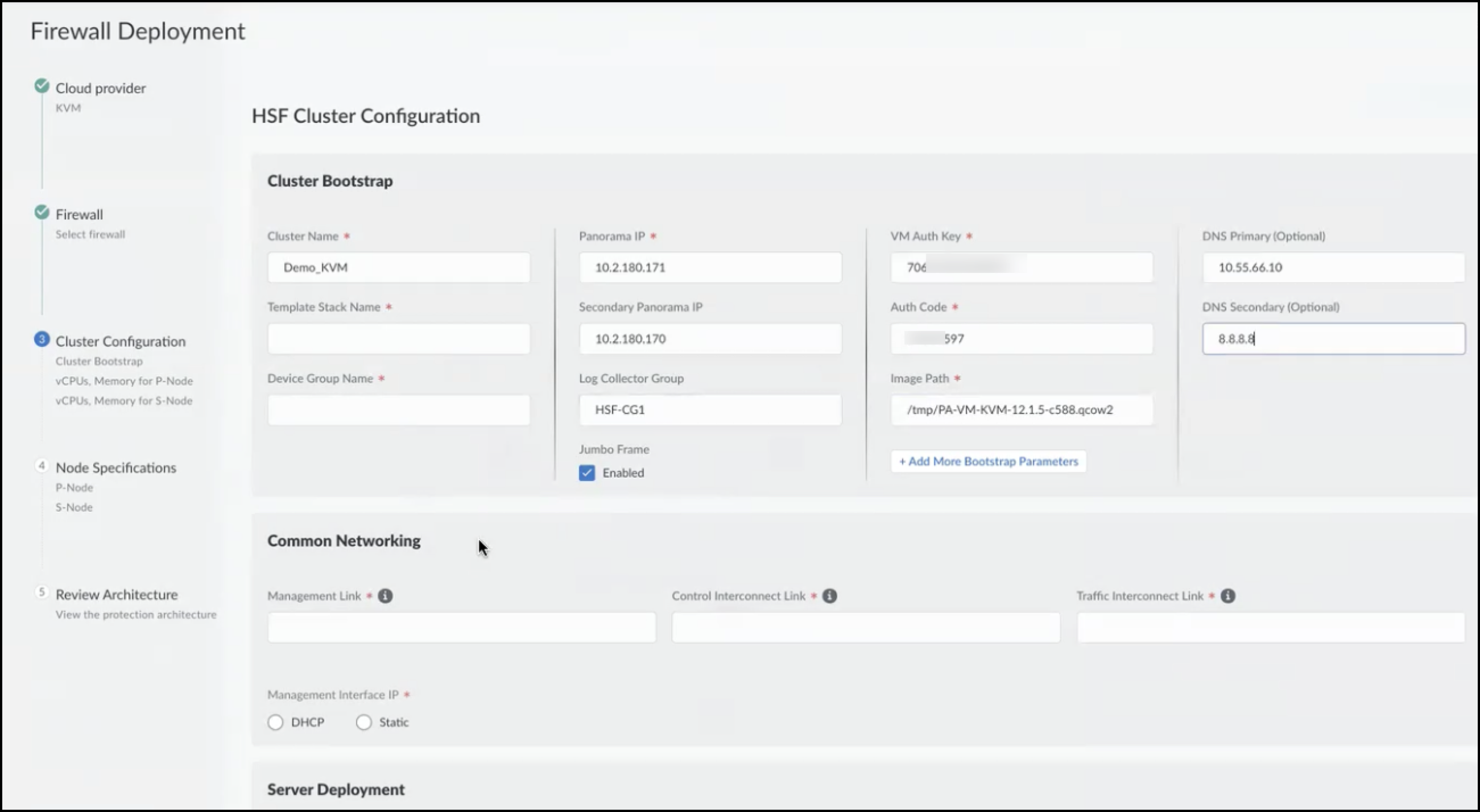Click Cloud provider green checkmark step icon

coord(42,86)
